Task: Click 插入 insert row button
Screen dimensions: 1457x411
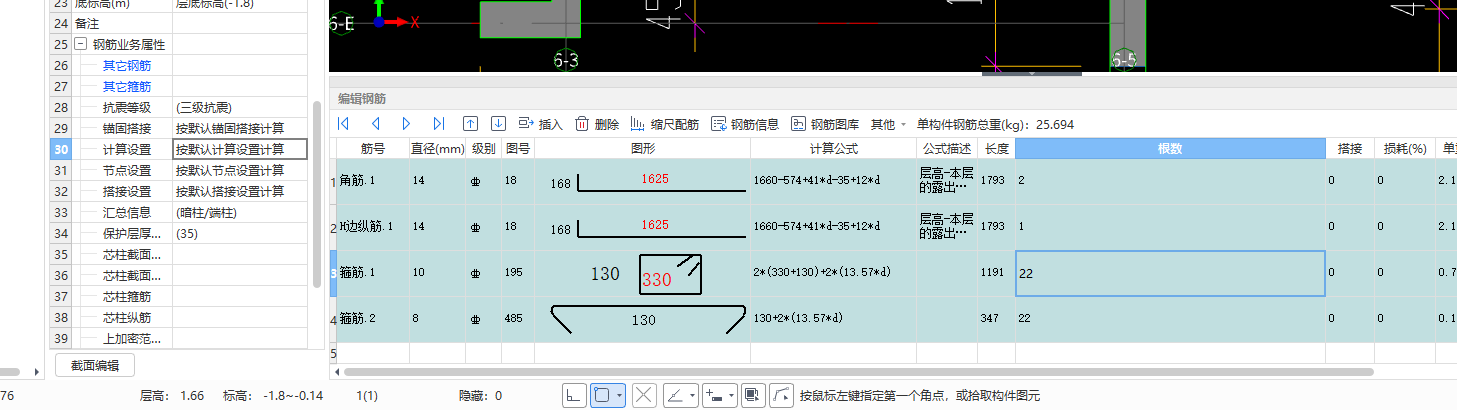Action: coord(541,124)
